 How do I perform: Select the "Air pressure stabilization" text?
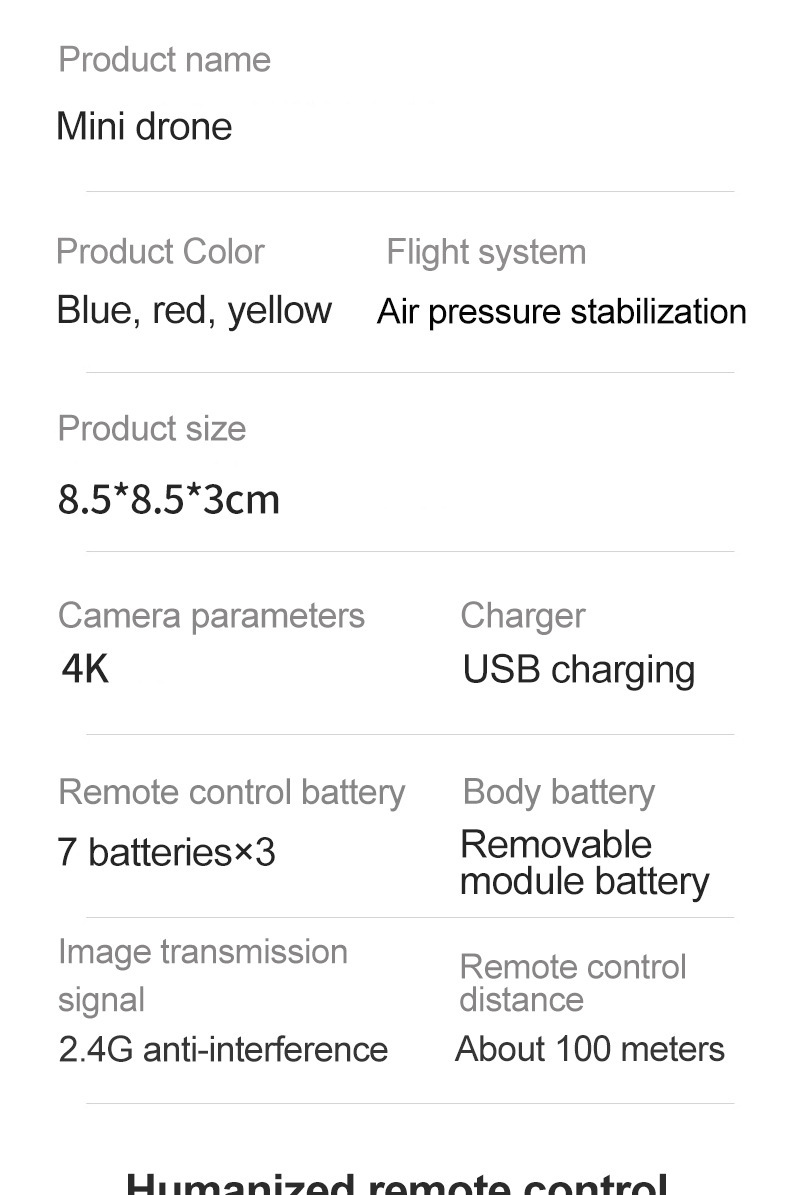[561, 312]
